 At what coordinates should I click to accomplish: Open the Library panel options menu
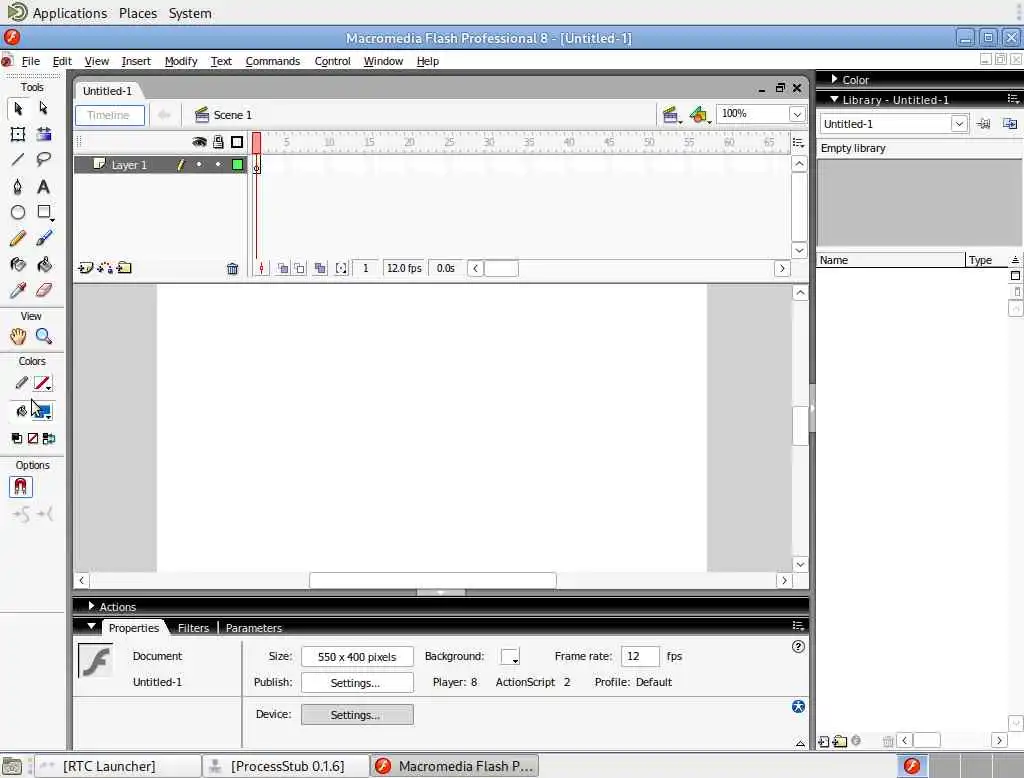tap(1013, 99)
